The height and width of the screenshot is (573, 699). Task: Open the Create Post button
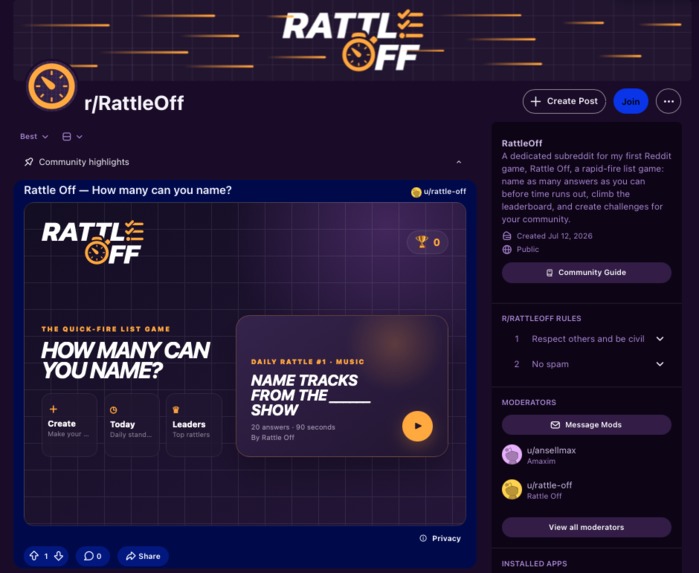pos(564,101)
